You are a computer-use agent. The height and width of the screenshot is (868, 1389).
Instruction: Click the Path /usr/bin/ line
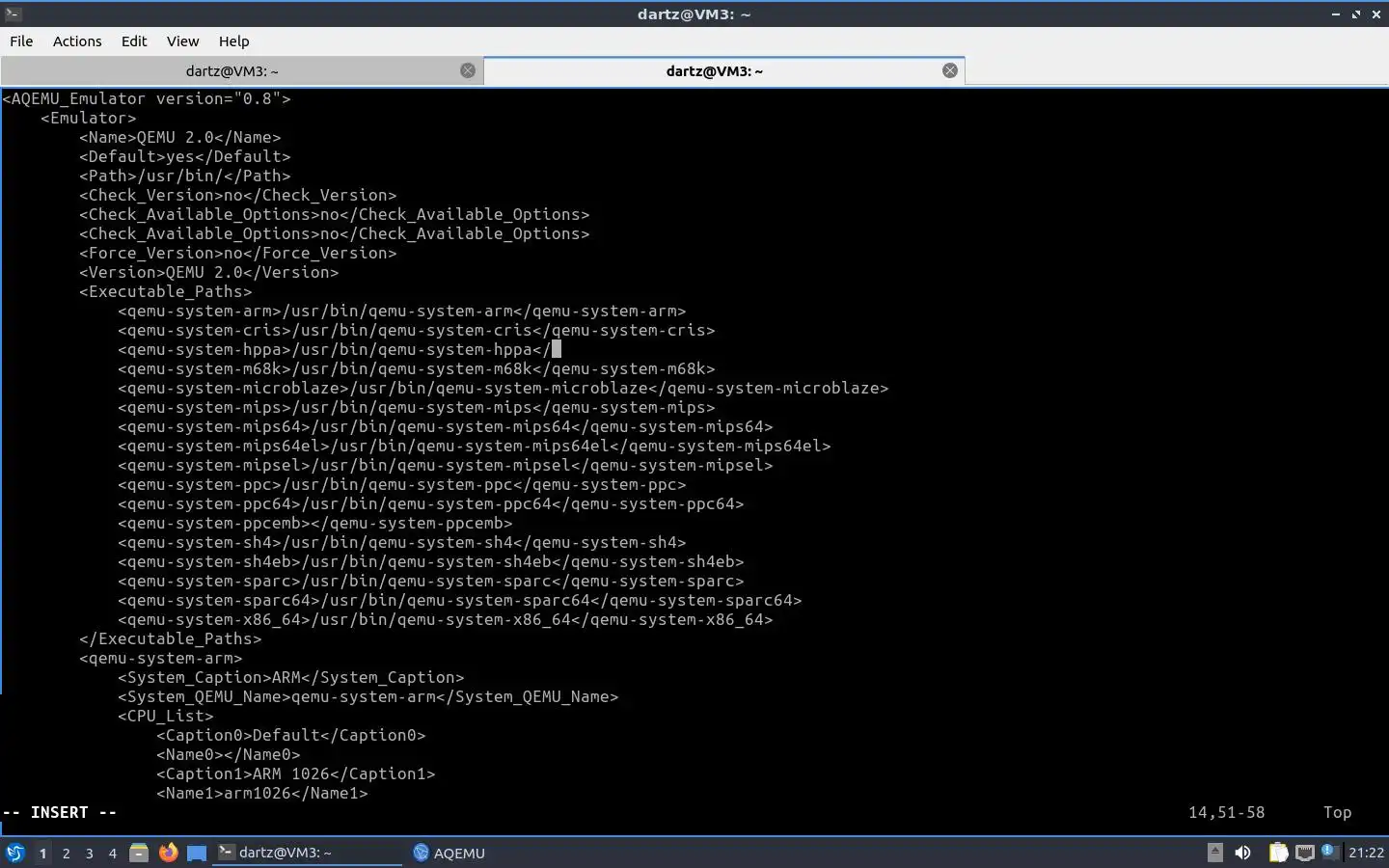185,176
